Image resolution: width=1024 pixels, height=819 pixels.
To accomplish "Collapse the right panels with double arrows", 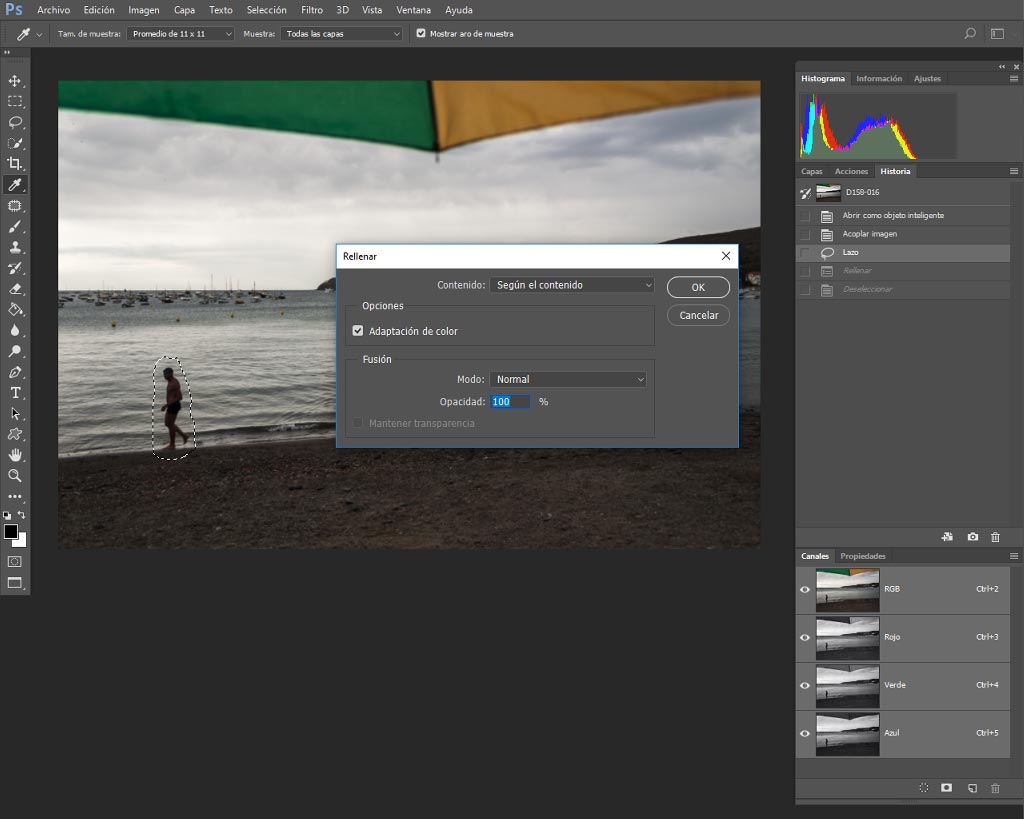I will [x=1002, y=67].
